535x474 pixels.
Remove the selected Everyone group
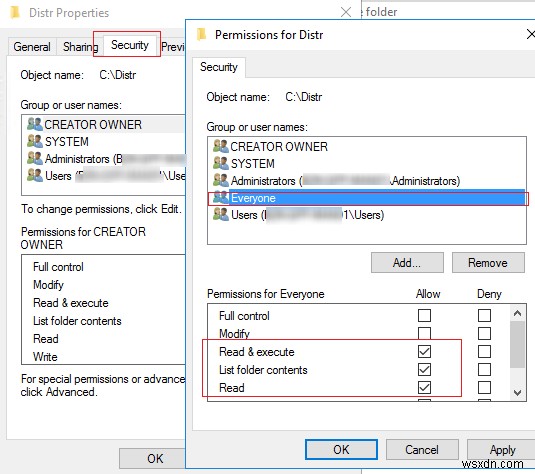click(488, 263)
